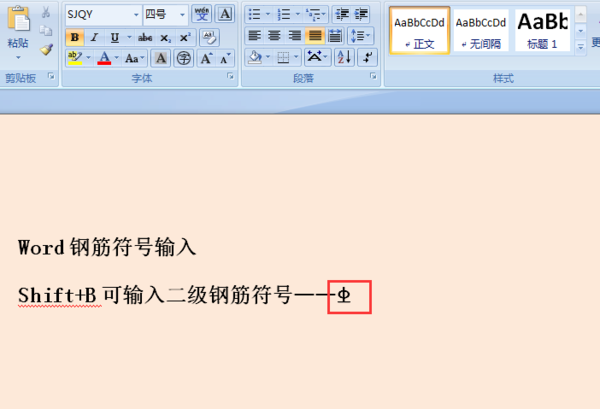Open the line spacing menu

click(360, 36)
